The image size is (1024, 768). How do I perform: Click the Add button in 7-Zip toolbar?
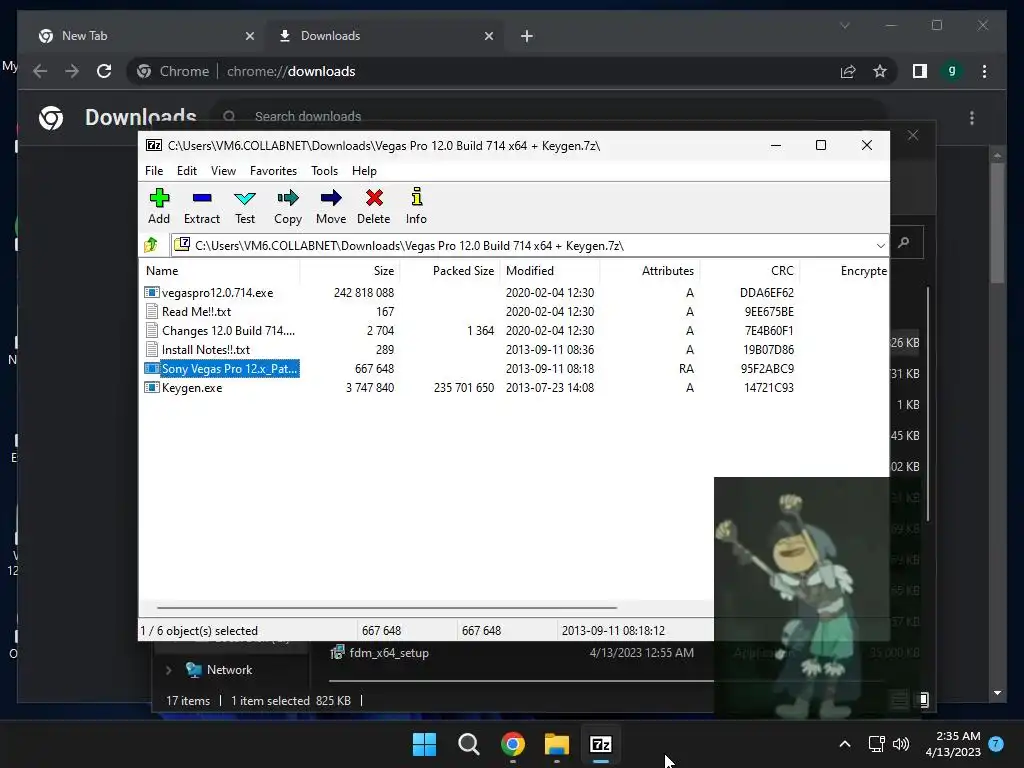(x=159, y=206)
